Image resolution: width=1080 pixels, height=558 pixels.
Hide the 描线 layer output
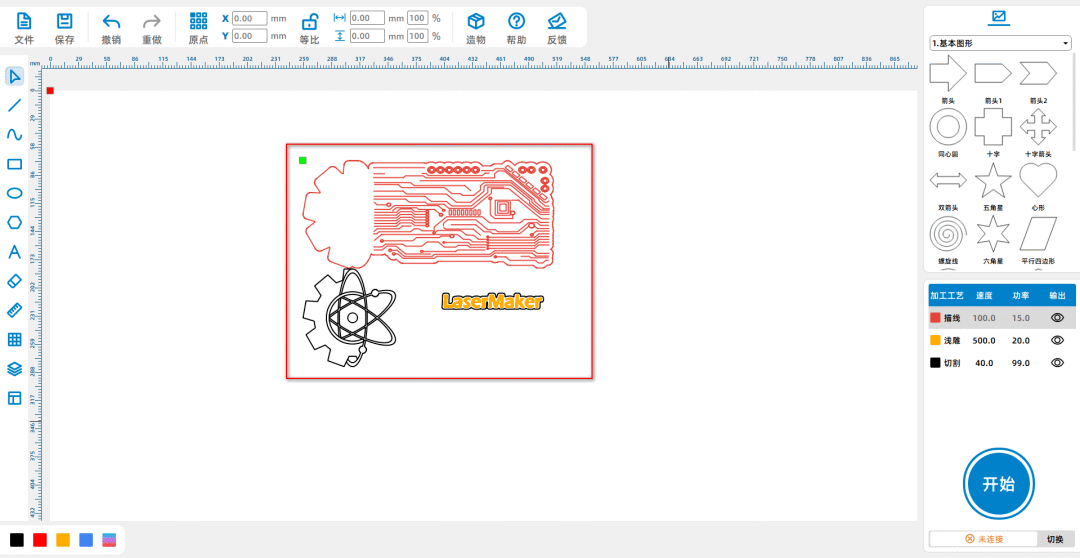click(x=1057, y=317)
